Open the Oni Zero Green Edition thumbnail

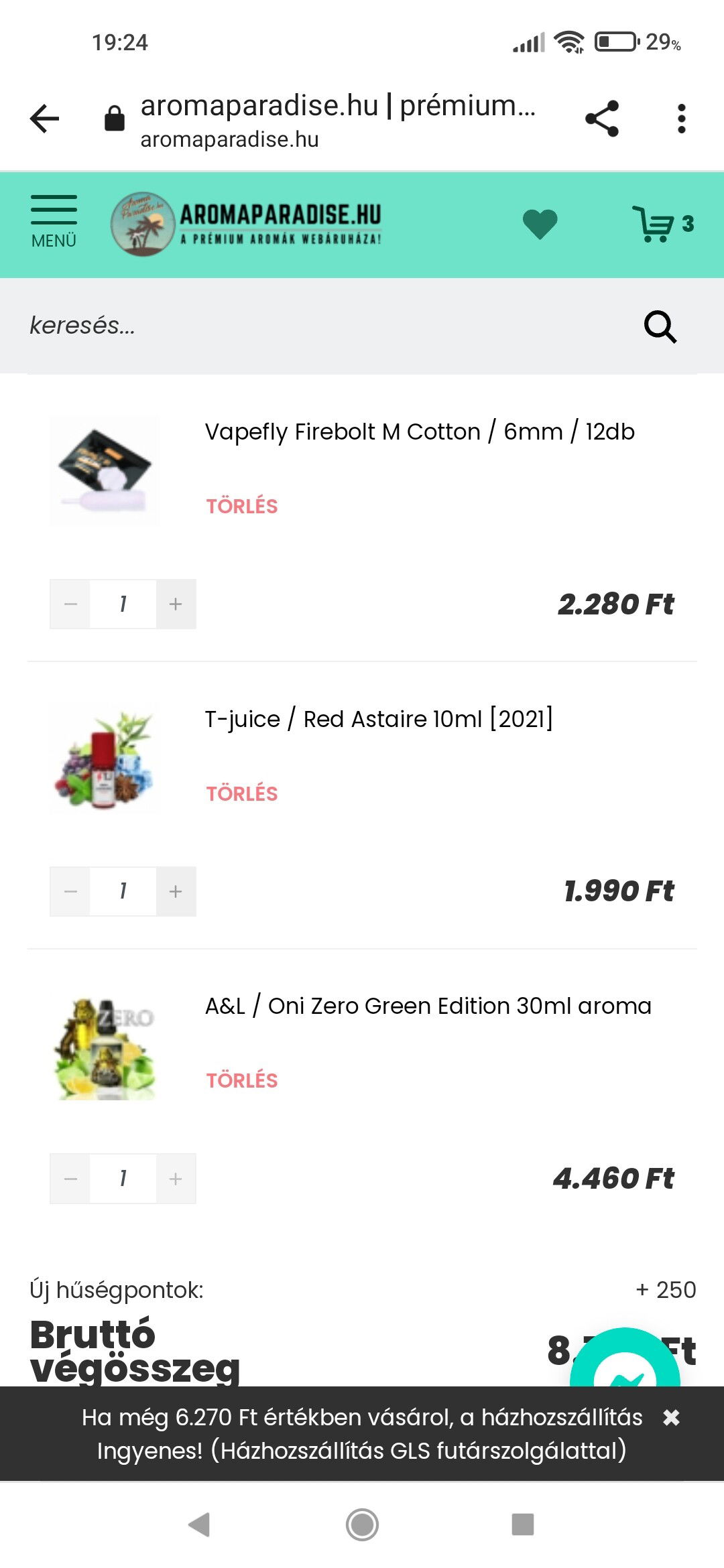(105, 1047)
